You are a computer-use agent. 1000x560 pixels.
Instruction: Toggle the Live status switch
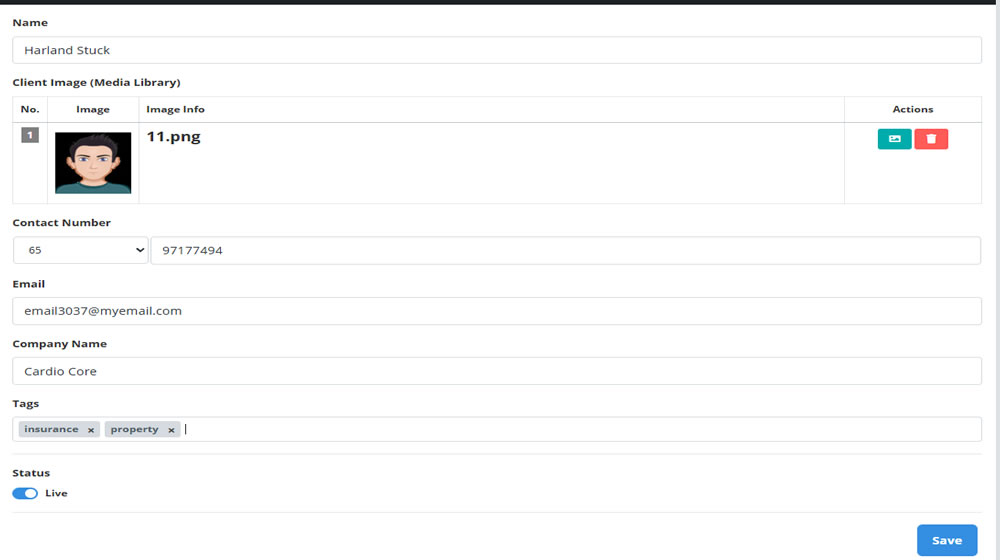(x=25, y=493)
